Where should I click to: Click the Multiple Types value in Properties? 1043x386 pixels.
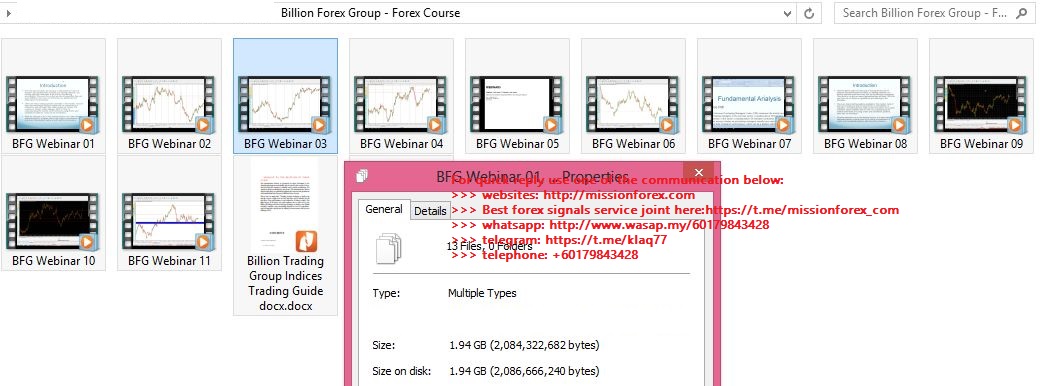click(482, 293)
